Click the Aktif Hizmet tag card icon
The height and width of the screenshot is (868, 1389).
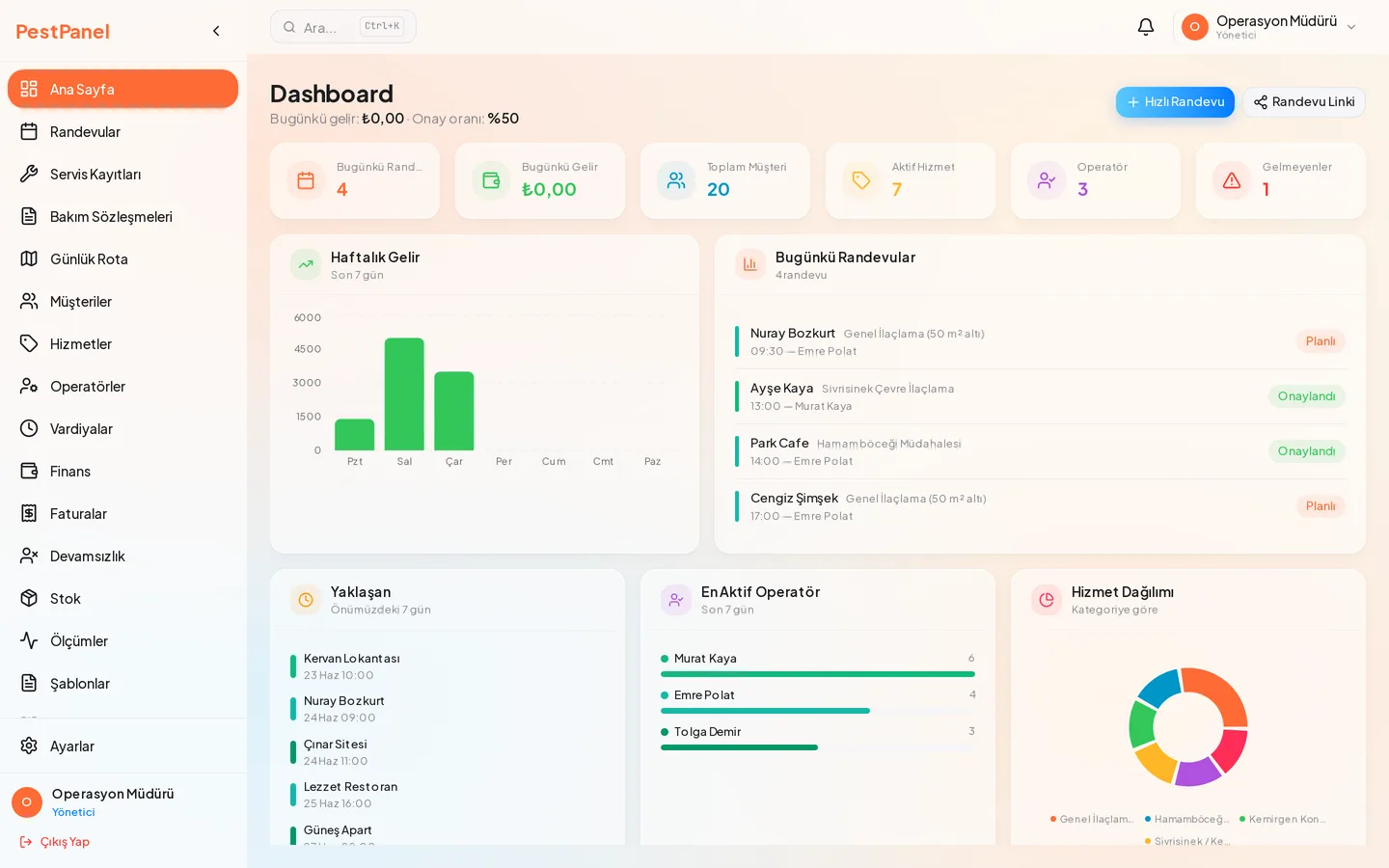(x=861, y=180)
